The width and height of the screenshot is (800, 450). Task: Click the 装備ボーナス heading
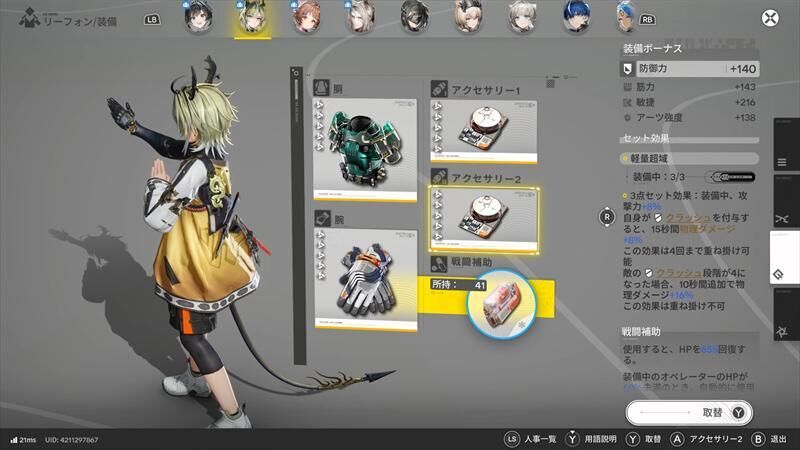(652, 48)
